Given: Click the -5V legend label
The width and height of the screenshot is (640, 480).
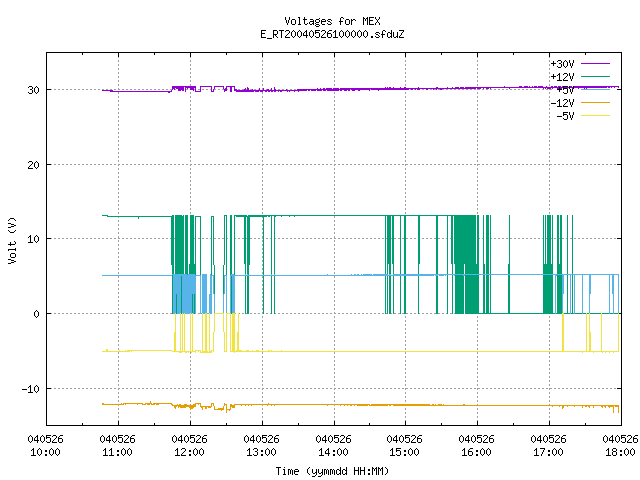Looking at the screenshot, I should coord(565,116).
